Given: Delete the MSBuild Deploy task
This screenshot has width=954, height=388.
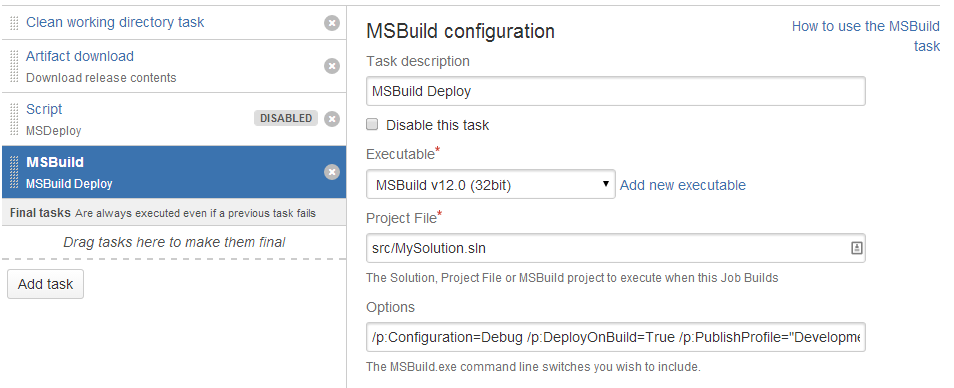Looking at the screenshot, I should 332,172.
